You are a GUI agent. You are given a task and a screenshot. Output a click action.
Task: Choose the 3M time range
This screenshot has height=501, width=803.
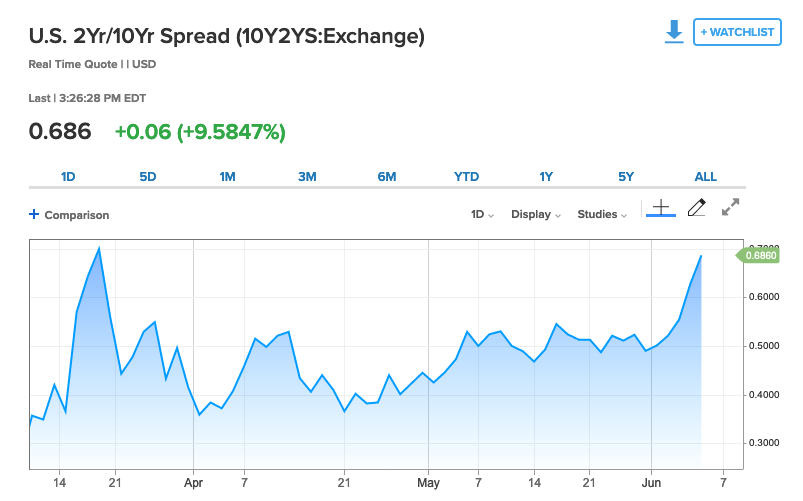click(x=307, y=177)
